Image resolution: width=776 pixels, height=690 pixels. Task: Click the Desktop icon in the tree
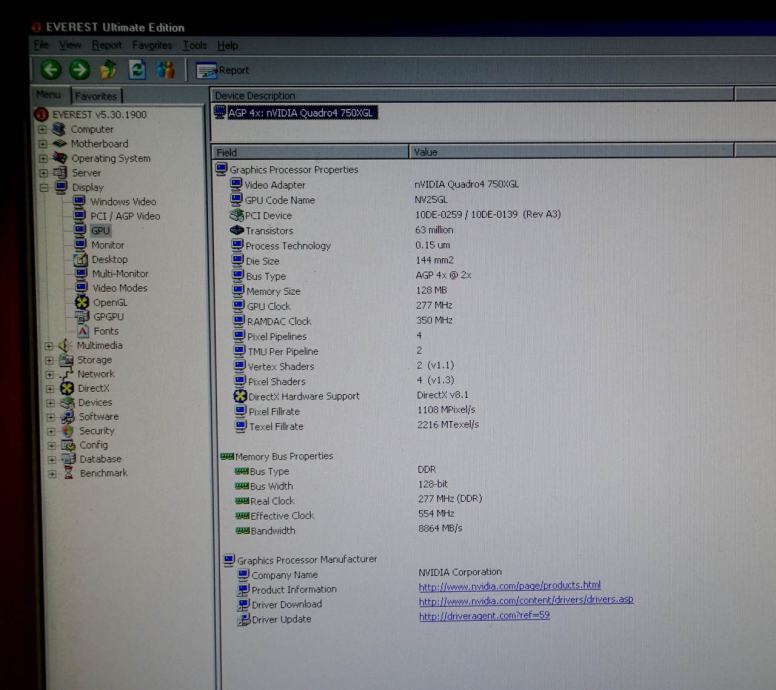click(81, 259)
